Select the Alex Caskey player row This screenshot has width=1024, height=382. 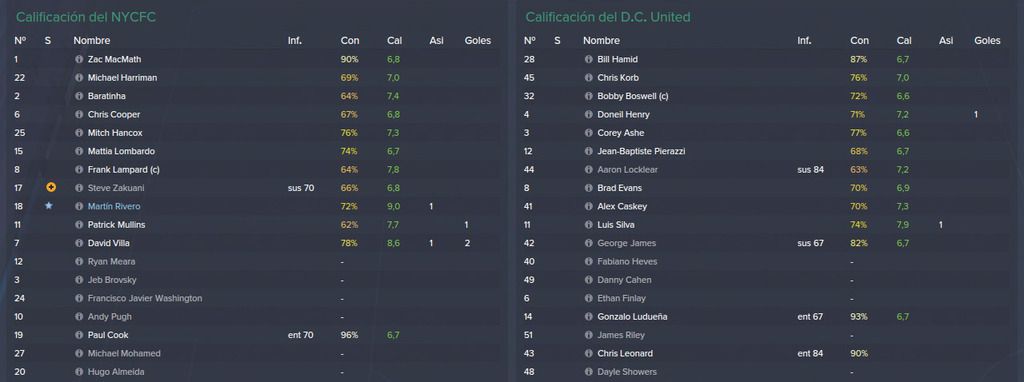[x=765, y=206]
